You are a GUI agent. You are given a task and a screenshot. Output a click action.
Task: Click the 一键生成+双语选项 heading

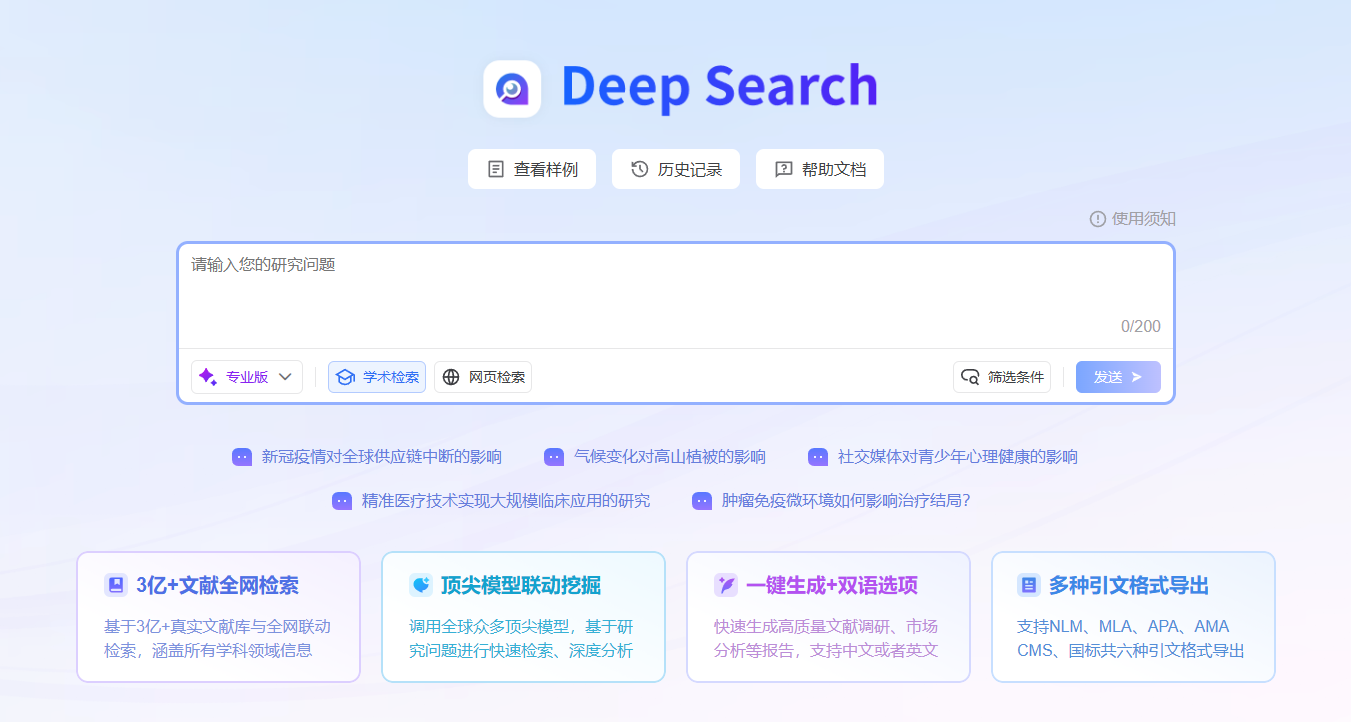(832, 585)
